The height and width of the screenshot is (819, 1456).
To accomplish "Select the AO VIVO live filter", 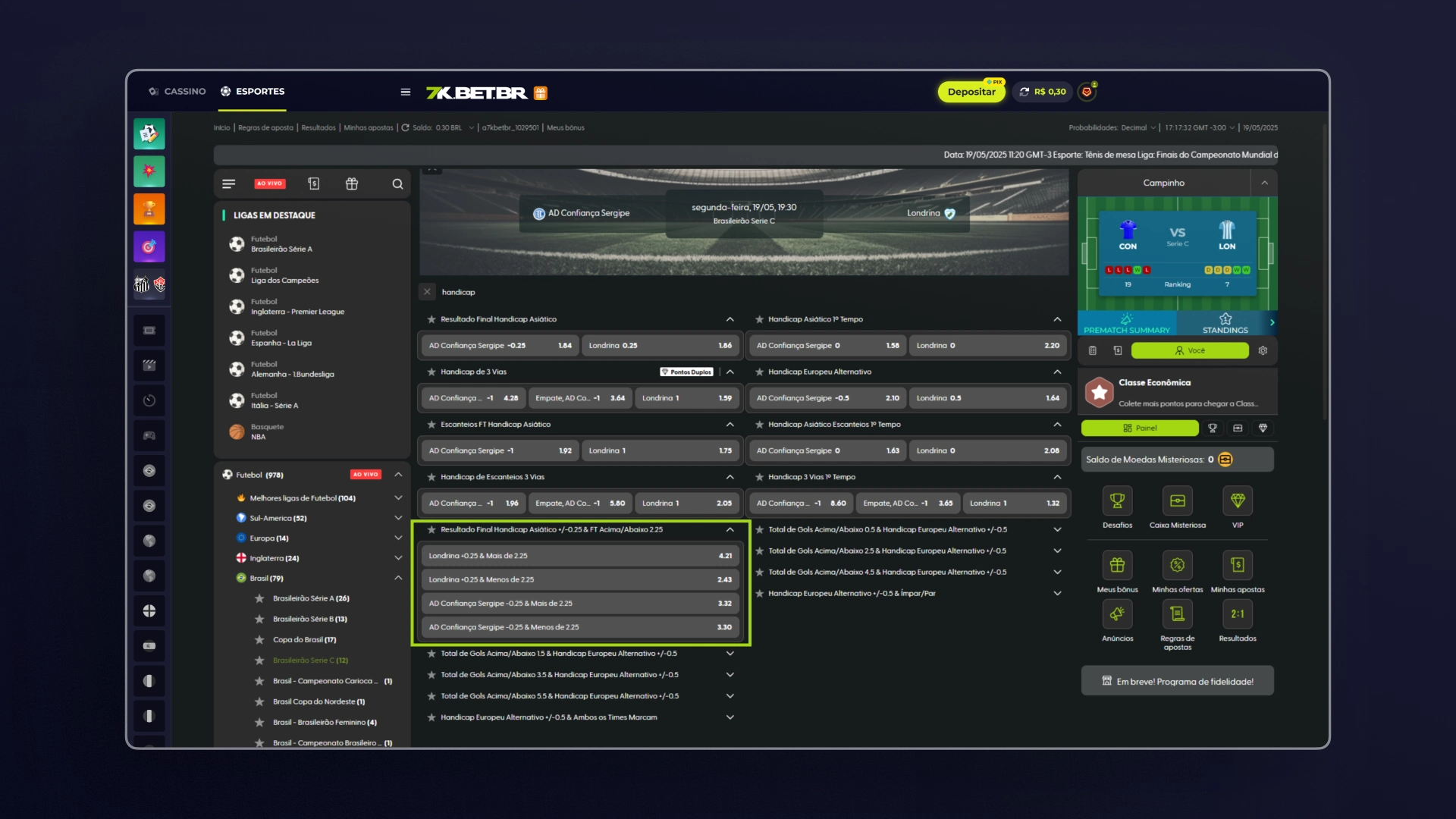I will [269, 184].
